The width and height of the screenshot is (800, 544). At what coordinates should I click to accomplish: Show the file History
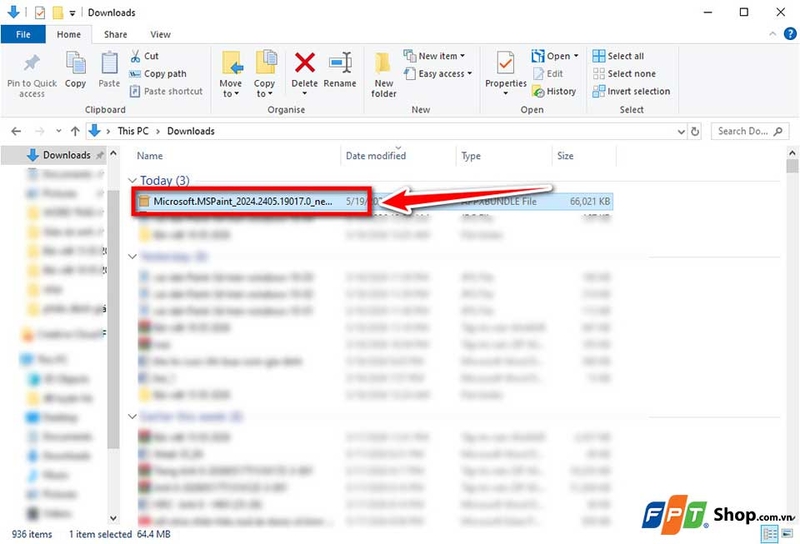(x=554, y=91)
